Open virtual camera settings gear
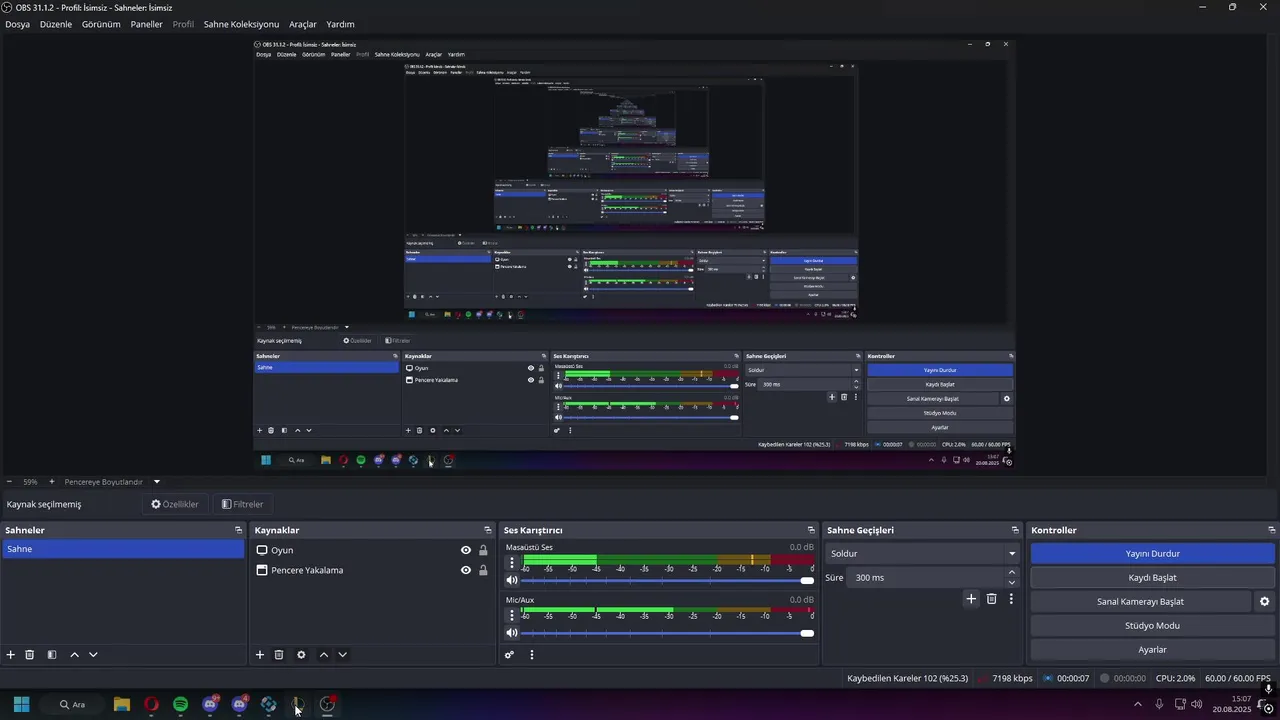1280x720 pixels. tap(1264, 602)
